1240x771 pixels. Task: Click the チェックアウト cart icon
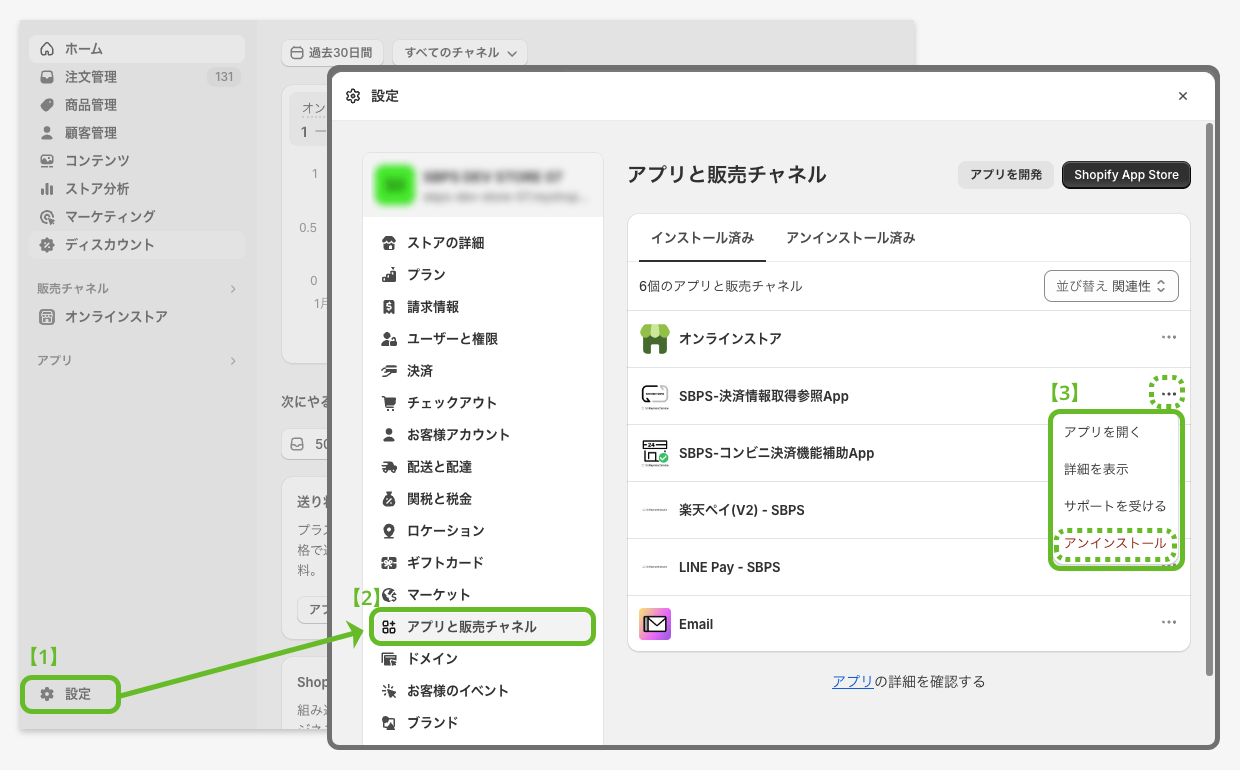click(389, 403)
